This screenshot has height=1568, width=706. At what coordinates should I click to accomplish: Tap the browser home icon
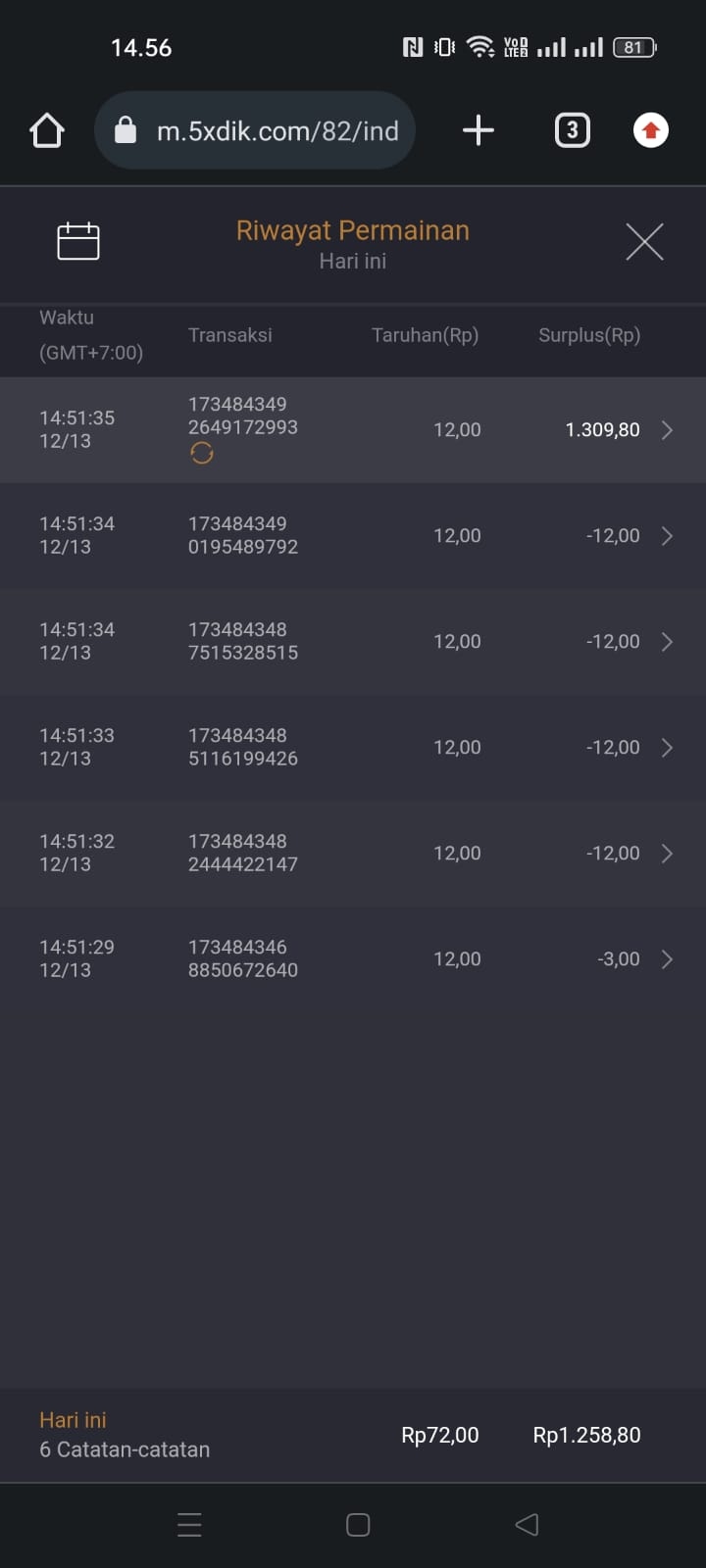point(47,130)
